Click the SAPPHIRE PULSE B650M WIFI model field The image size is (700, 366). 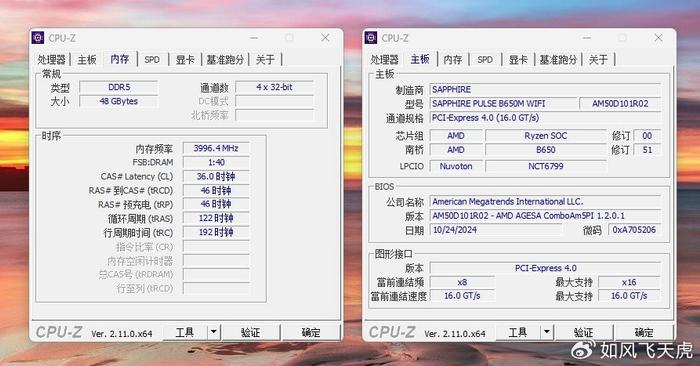coord(503,104)
